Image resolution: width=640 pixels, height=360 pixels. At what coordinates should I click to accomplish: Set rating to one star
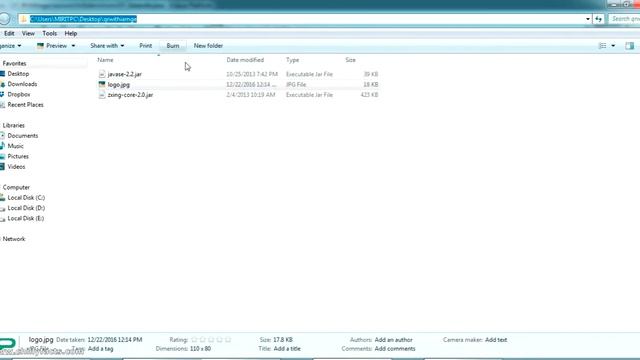194,340
